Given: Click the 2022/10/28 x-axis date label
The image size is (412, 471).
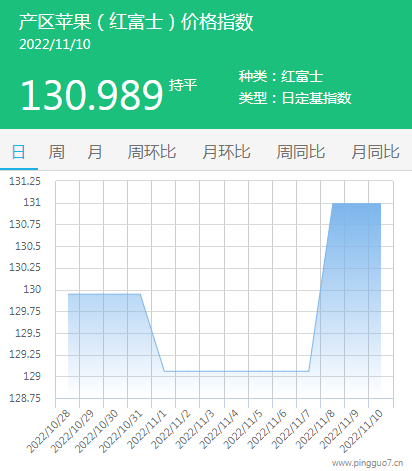Looking at the screenshot, I should (x=49, y=431).
